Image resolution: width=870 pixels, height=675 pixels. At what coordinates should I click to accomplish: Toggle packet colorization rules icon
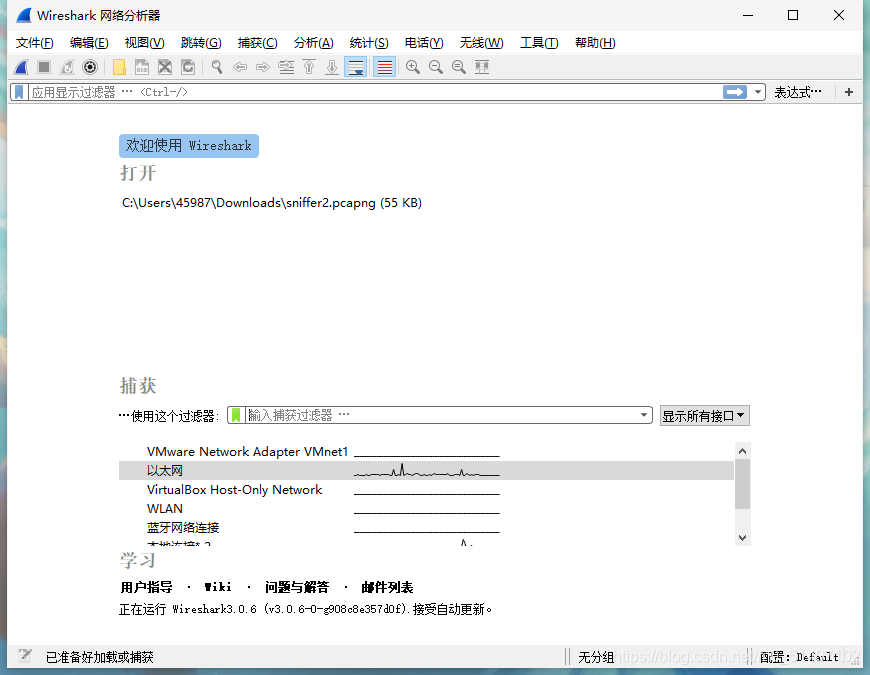click(385, 68)
